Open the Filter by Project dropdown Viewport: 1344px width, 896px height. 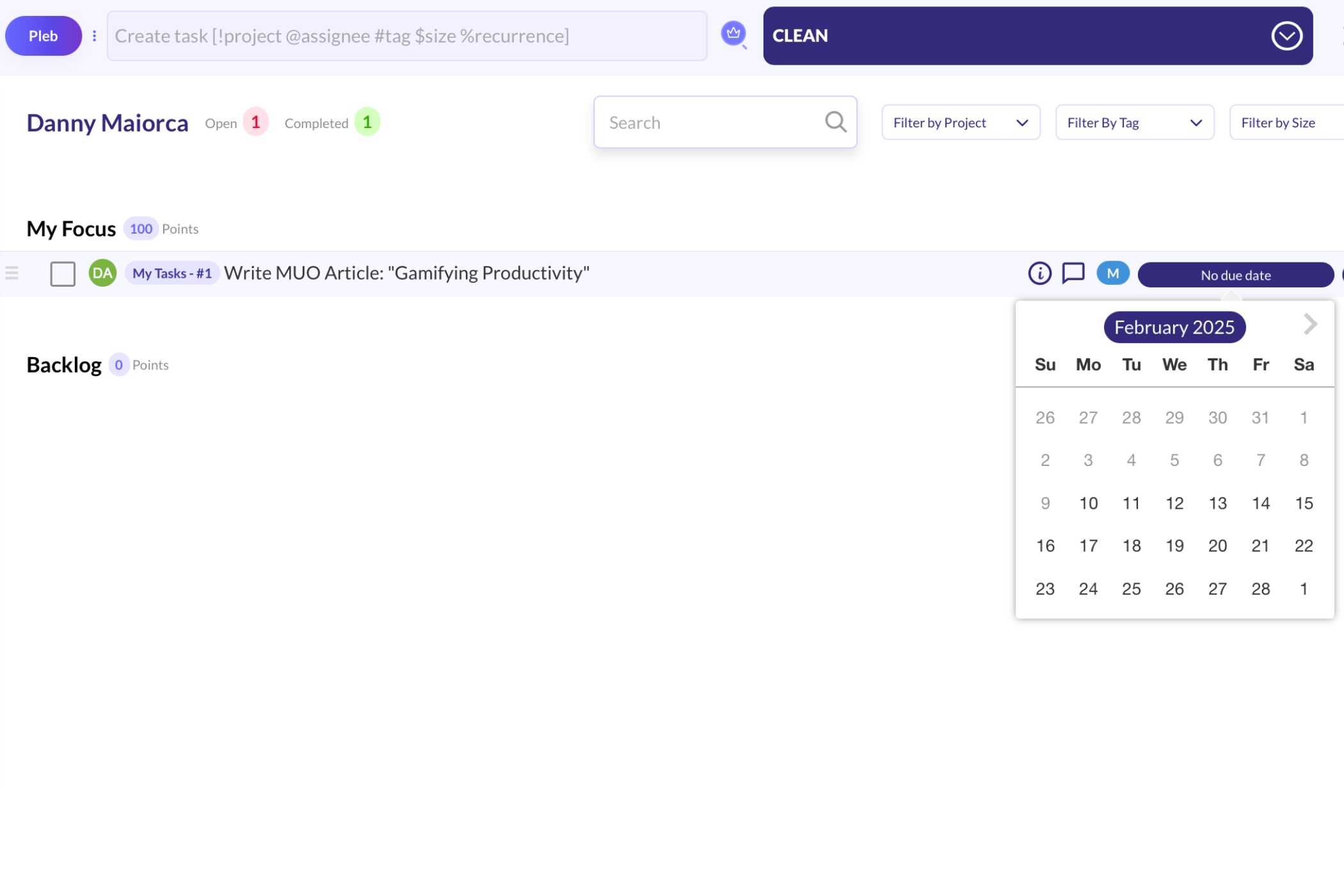click(960, 122)
